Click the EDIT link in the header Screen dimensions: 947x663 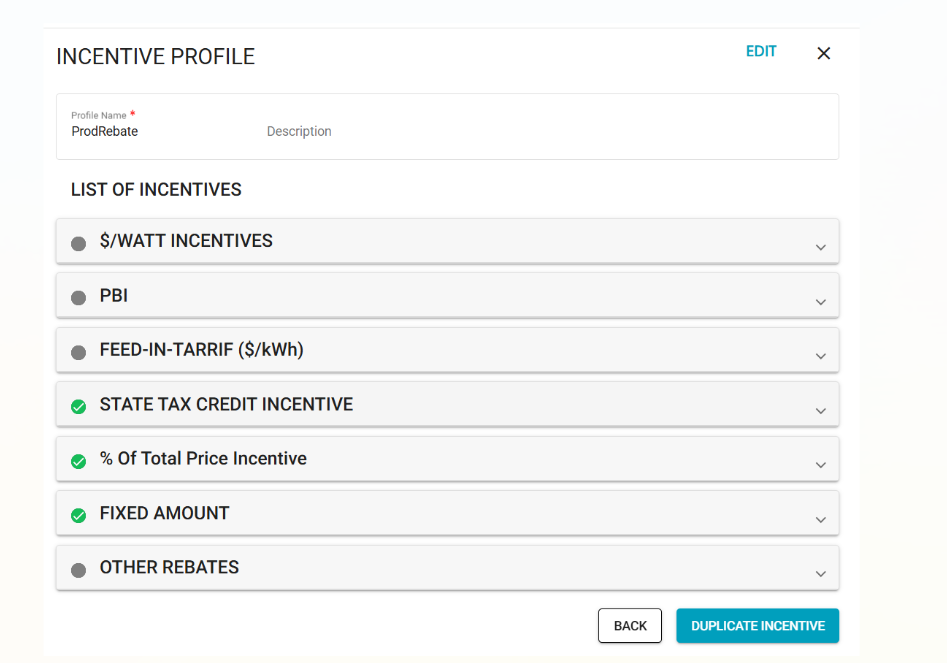tap(761, 51)
